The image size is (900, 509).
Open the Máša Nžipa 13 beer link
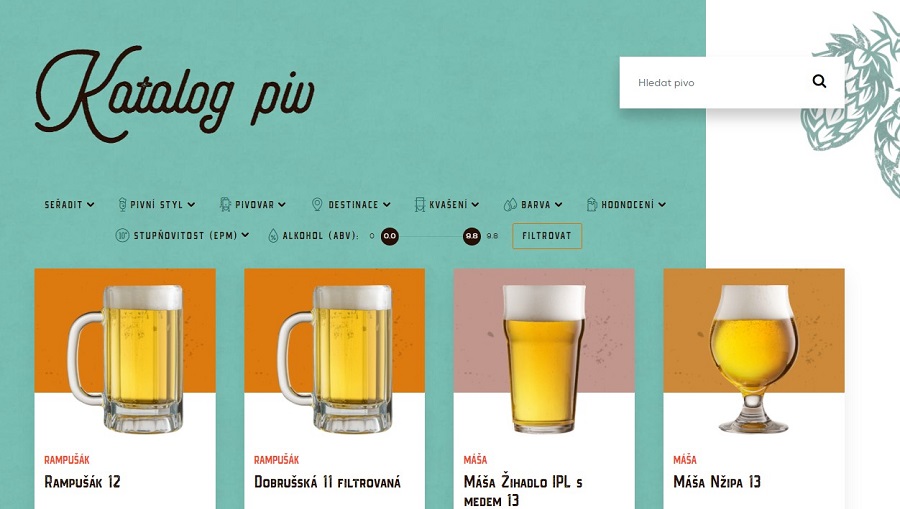click(x=717, y=482)
